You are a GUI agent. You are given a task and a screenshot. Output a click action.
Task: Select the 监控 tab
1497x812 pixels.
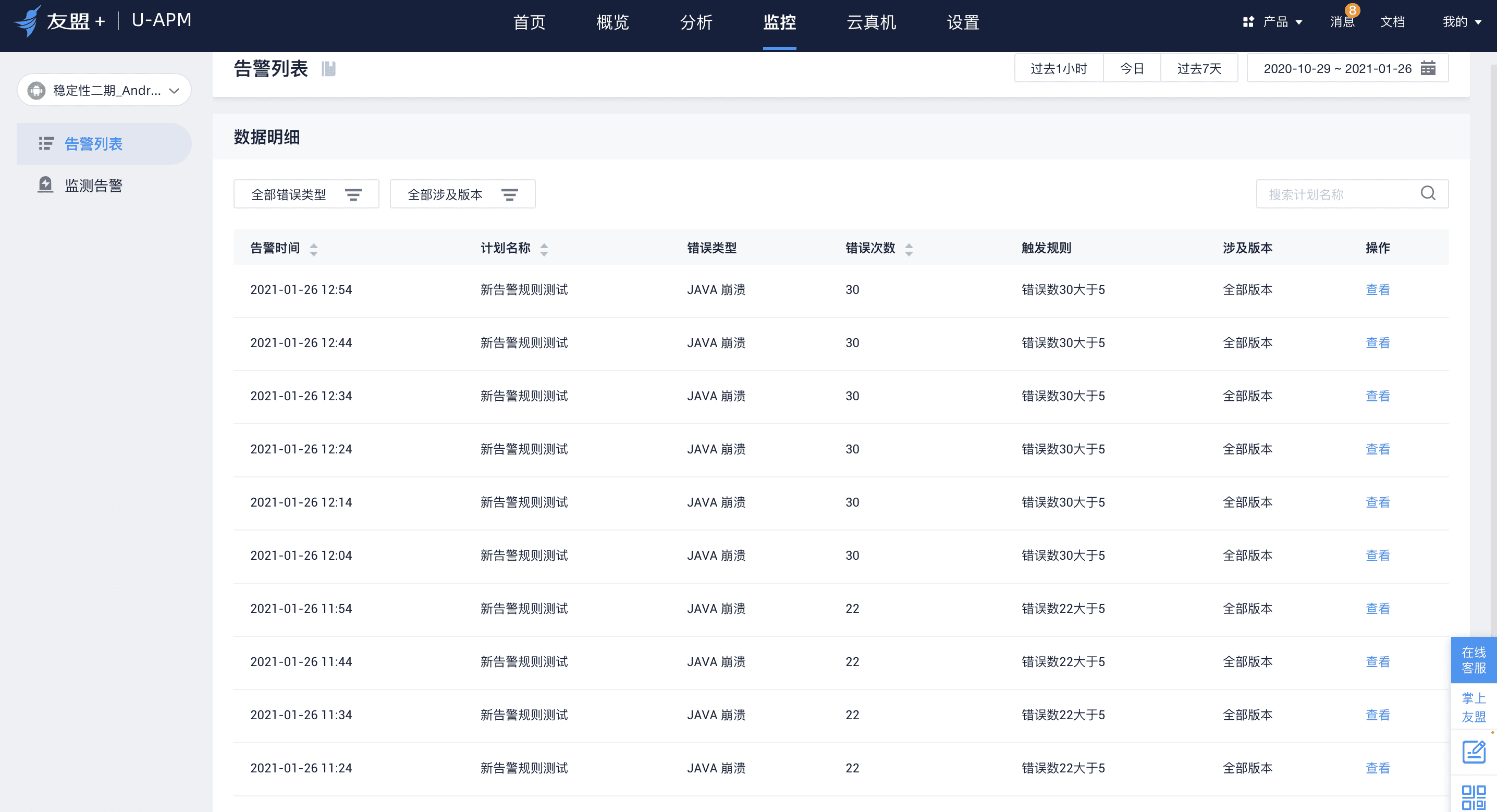click(779, 22)
